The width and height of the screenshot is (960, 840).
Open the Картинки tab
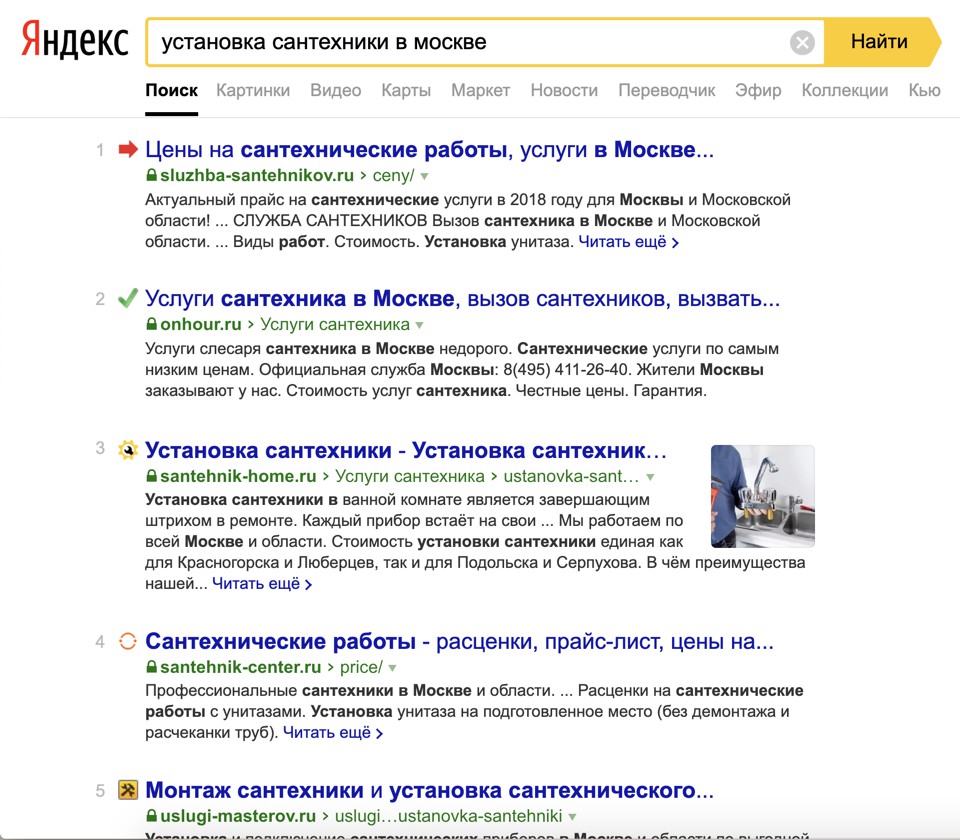tap(253, 91)
